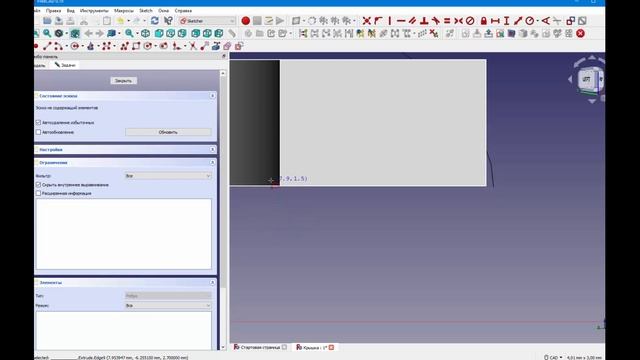Select the polyline tool

[124, 46]
